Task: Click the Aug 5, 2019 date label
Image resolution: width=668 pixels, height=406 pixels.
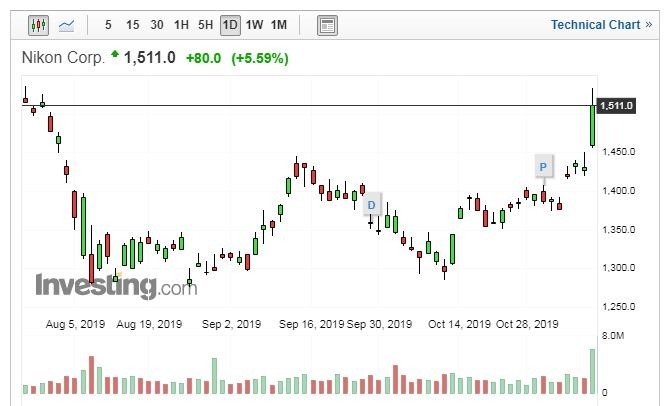Action: coord(75,324)
